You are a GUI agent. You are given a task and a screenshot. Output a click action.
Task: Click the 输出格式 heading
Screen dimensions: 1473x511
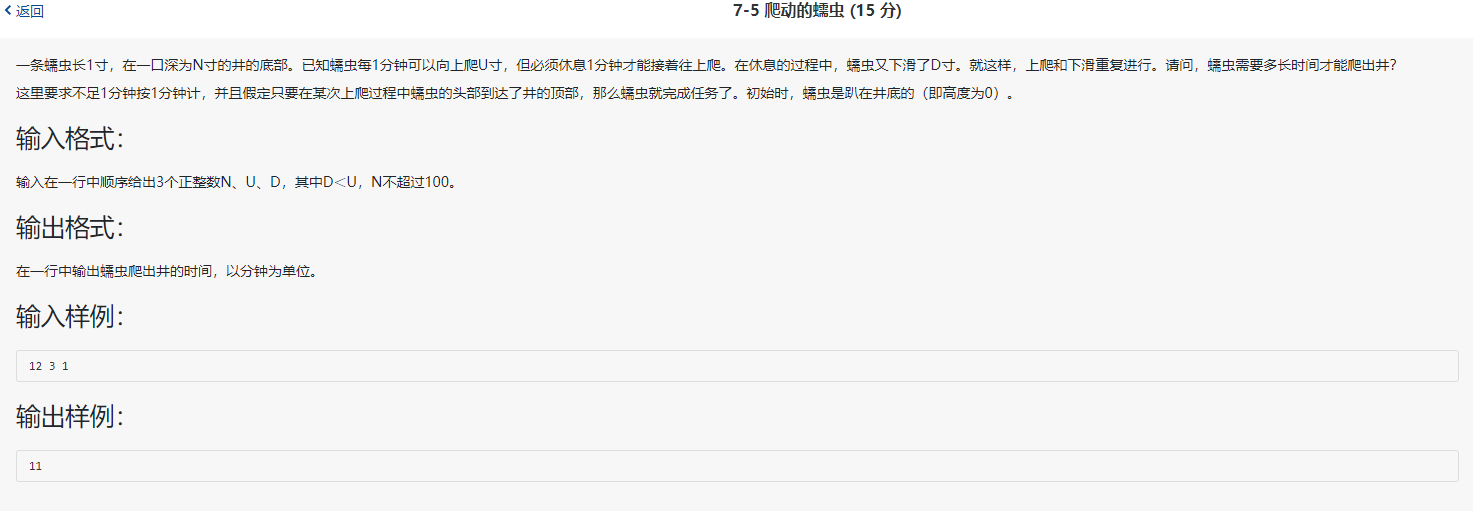click(x=70, y=227)
